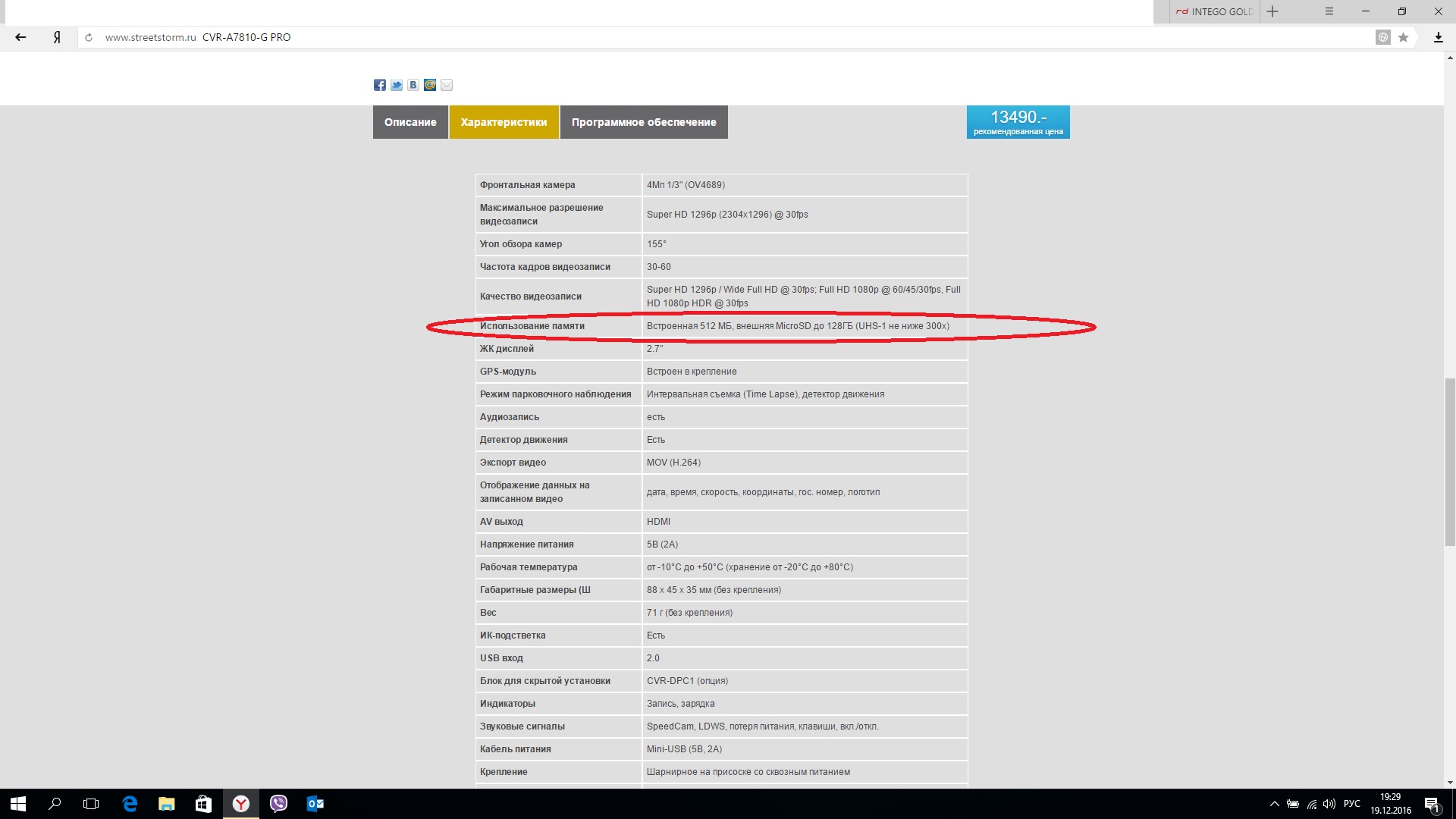The width and height of the screenshot is (1456, 819).
Task: Switch the РУС keyboard language indicator
Action: [1351, 804]
